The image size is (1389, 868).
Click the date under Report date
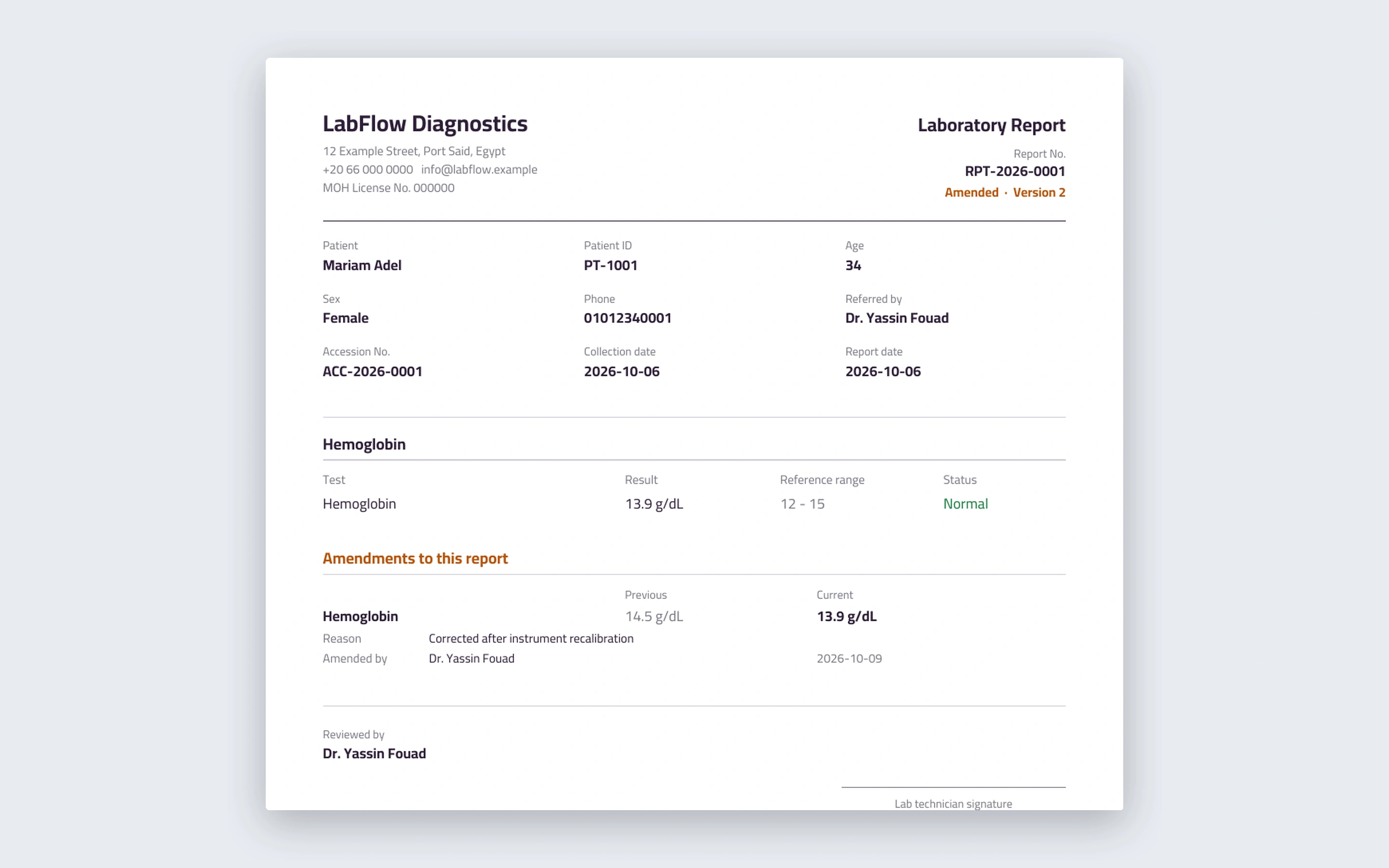[x=883, y=371]
